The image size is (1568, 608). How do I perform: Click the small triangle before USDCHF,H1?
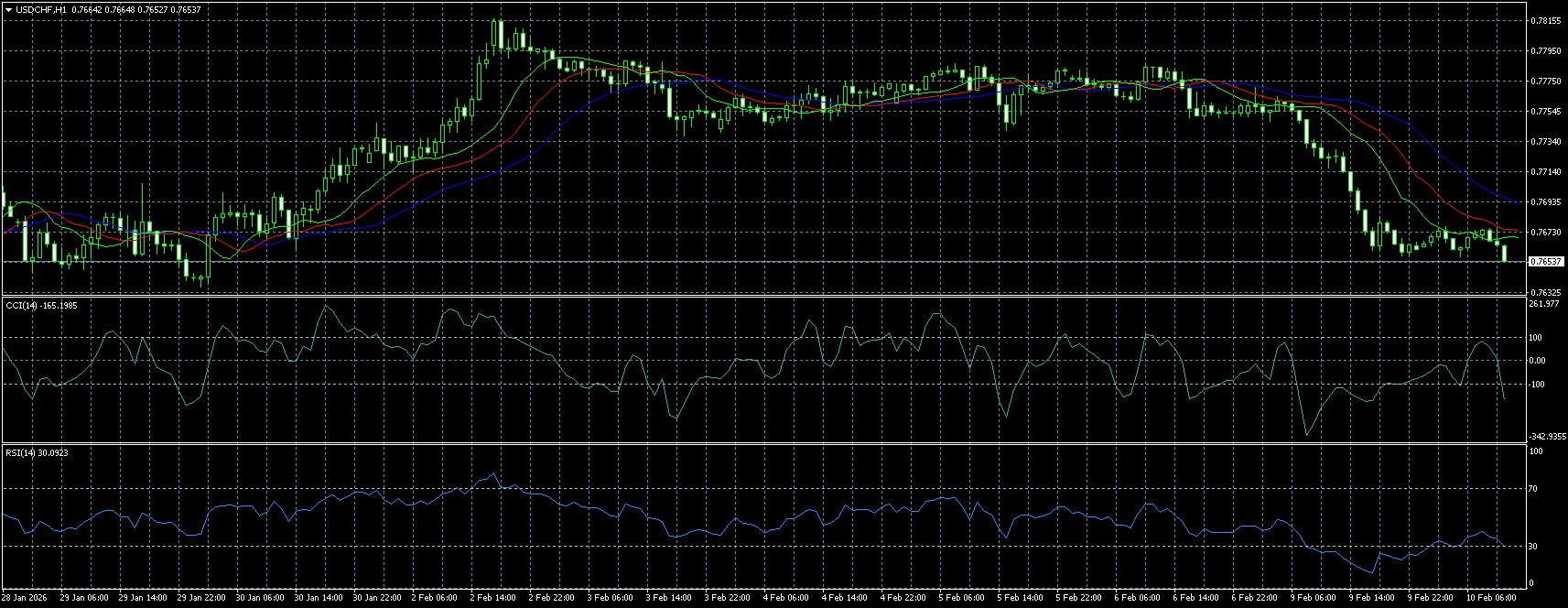tap(8, 9)
